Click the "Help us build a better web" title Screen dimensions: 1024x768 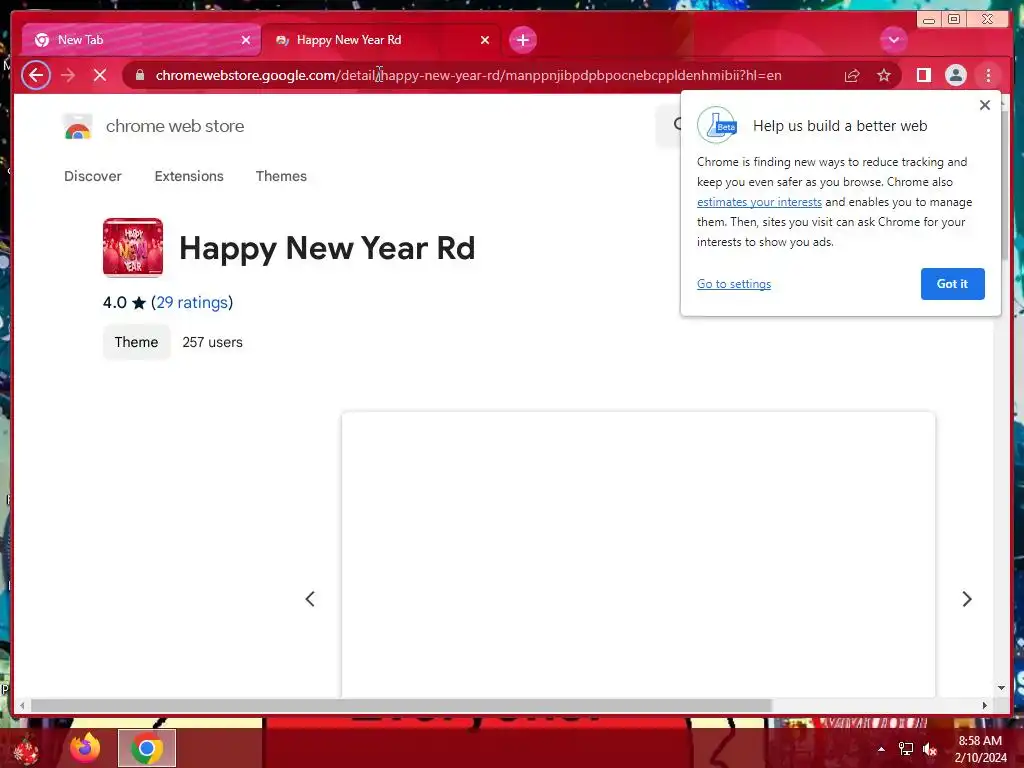[840, 126]
